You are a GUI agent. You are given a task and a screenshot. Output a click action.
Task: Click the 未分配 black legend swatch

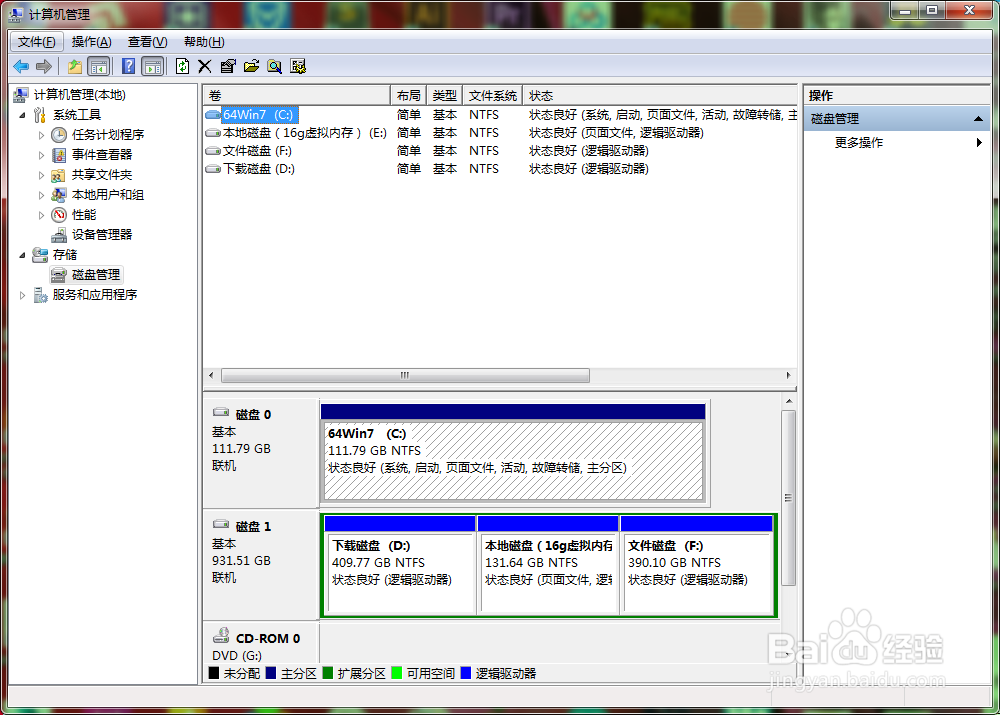point(214,673)
